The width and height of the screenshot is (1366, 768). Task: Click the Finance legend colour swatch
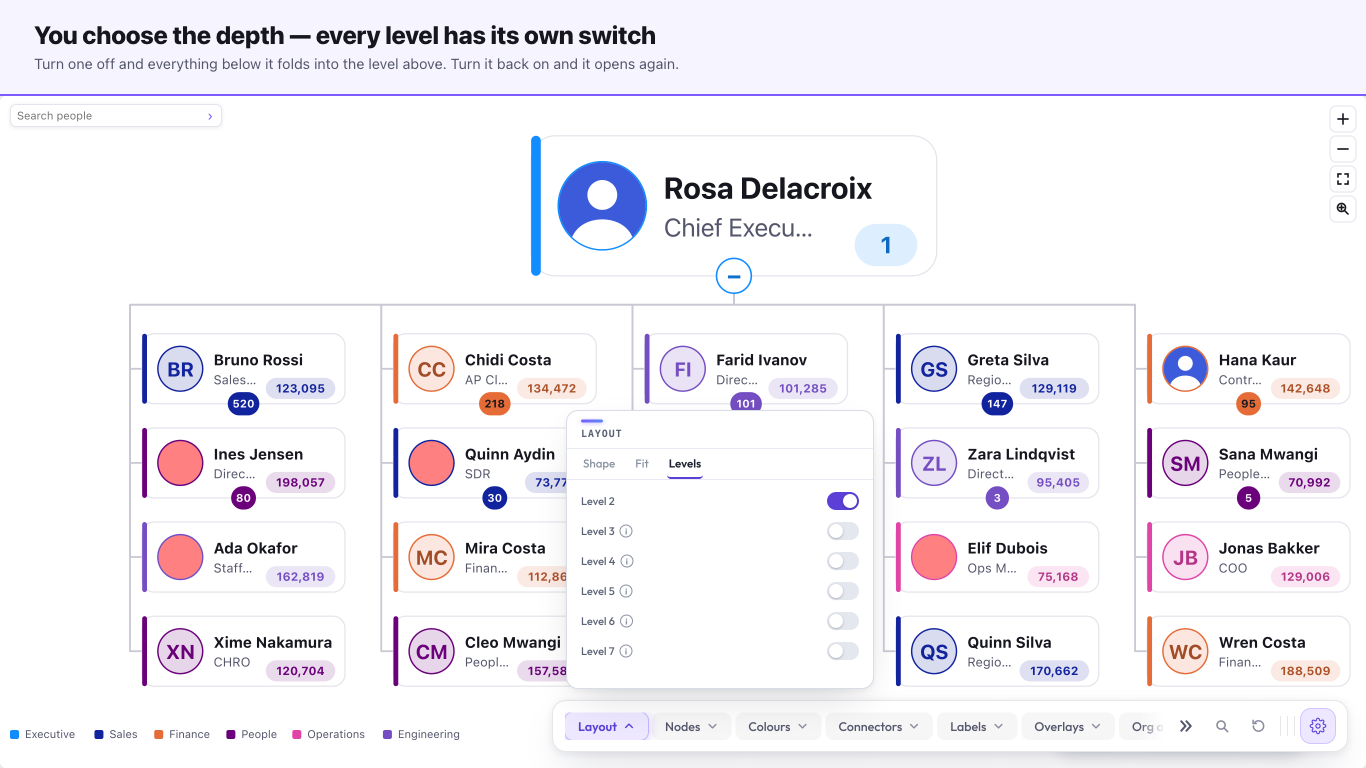click(x=158, y=734)
